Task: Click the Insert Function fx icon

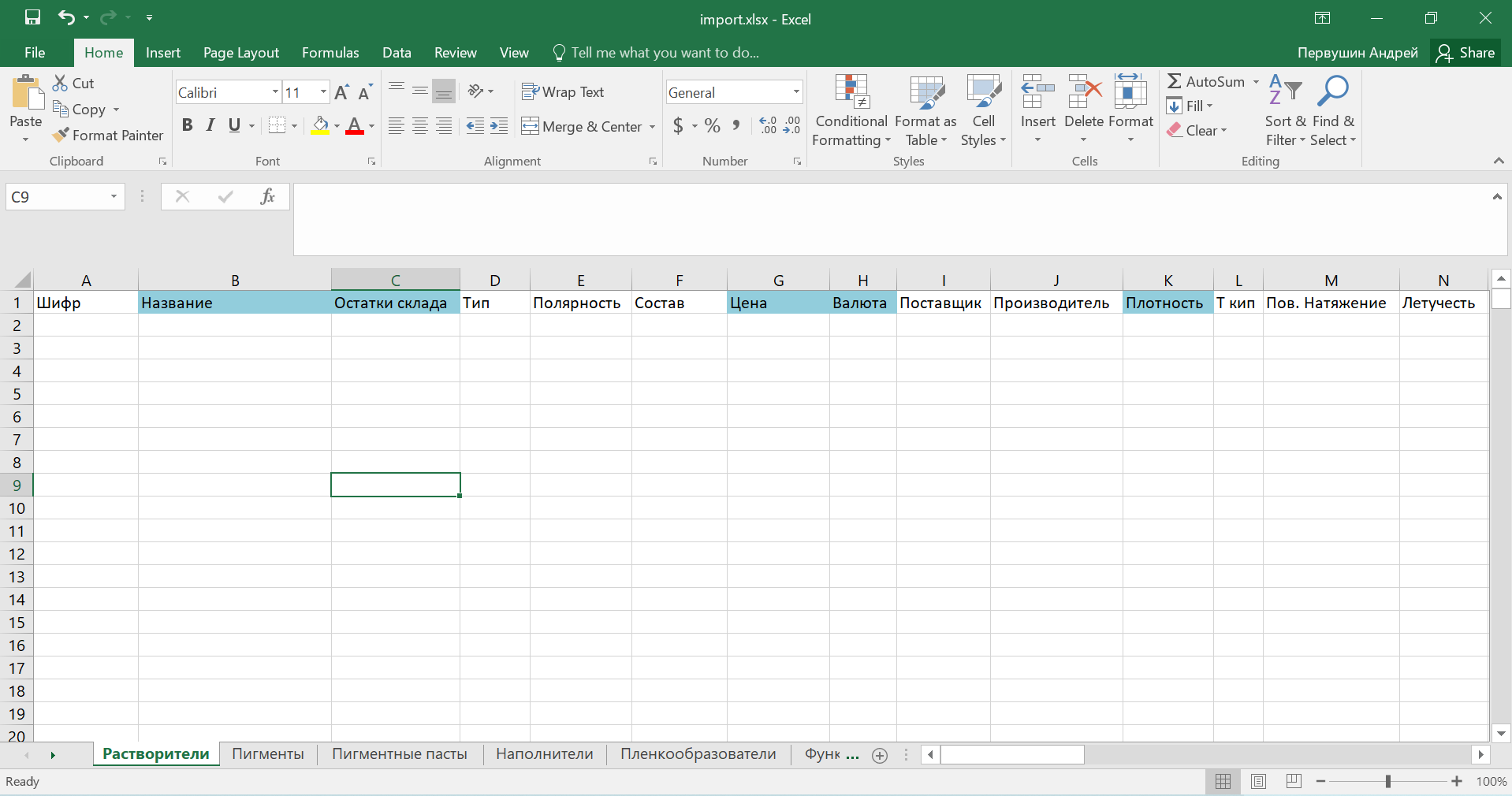Action: pyautogui.click(x=267, y=196)
